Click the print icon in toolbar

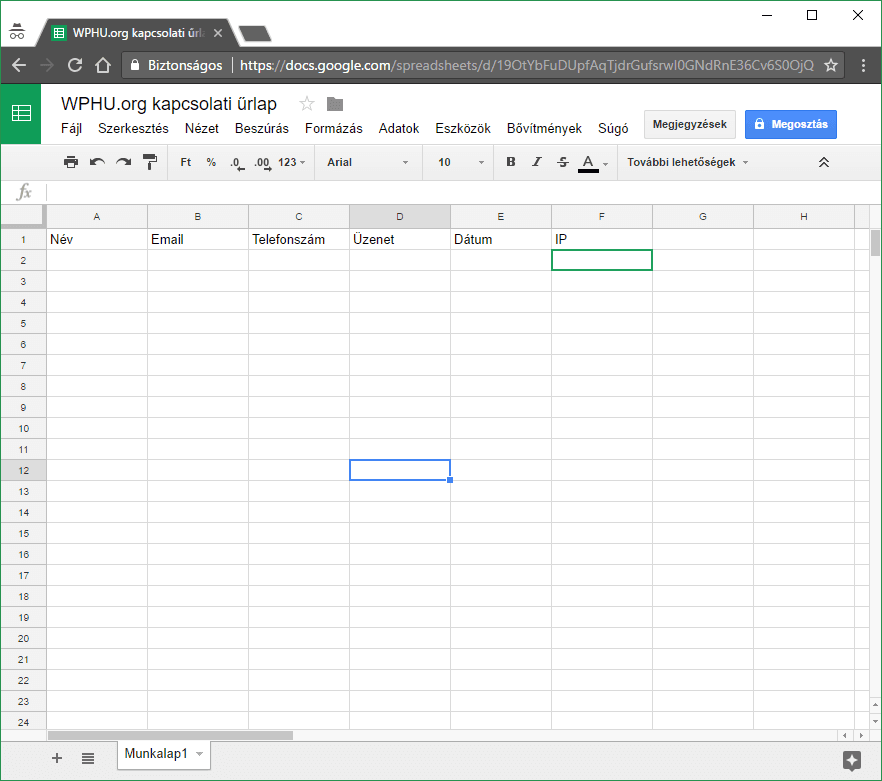click(x=71, y=162)
